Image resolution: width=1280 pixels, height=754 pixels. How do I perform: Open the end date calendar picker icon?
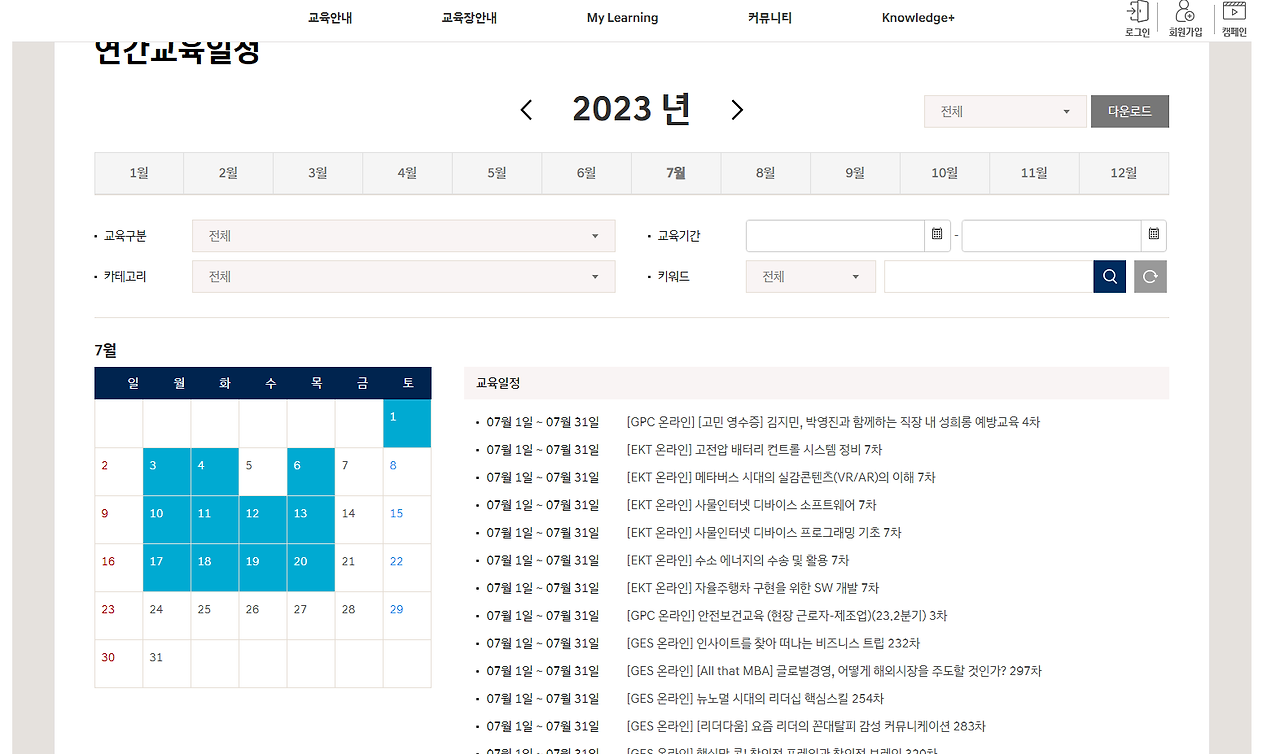click(1152, 235)
